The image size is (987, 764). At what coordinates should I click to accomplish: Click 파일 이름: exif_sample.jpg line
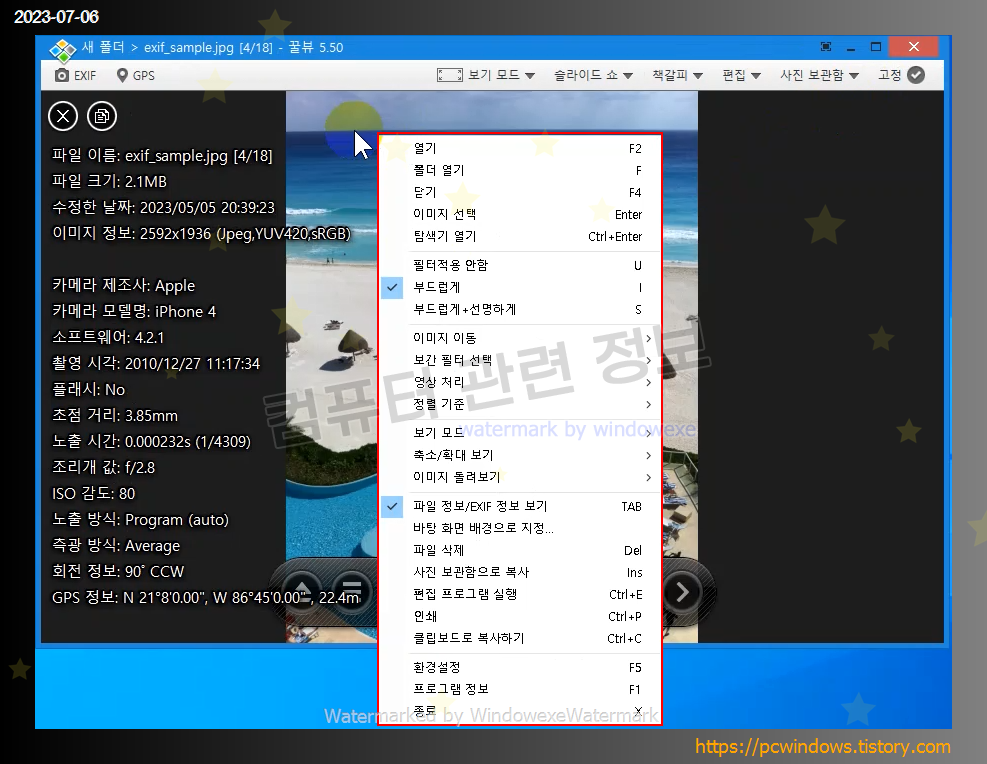click(162, 155)
